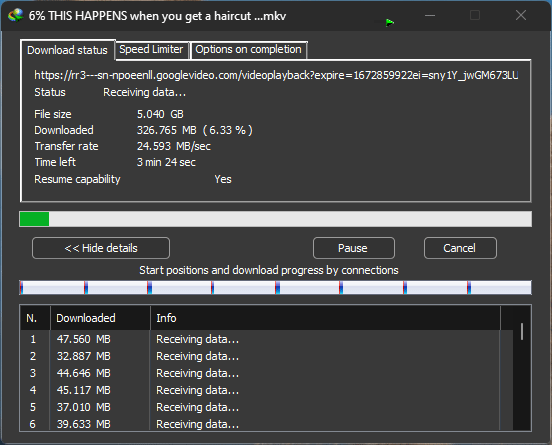Click the Downloaded column header
552x445 pixels.
coord(100,318)
